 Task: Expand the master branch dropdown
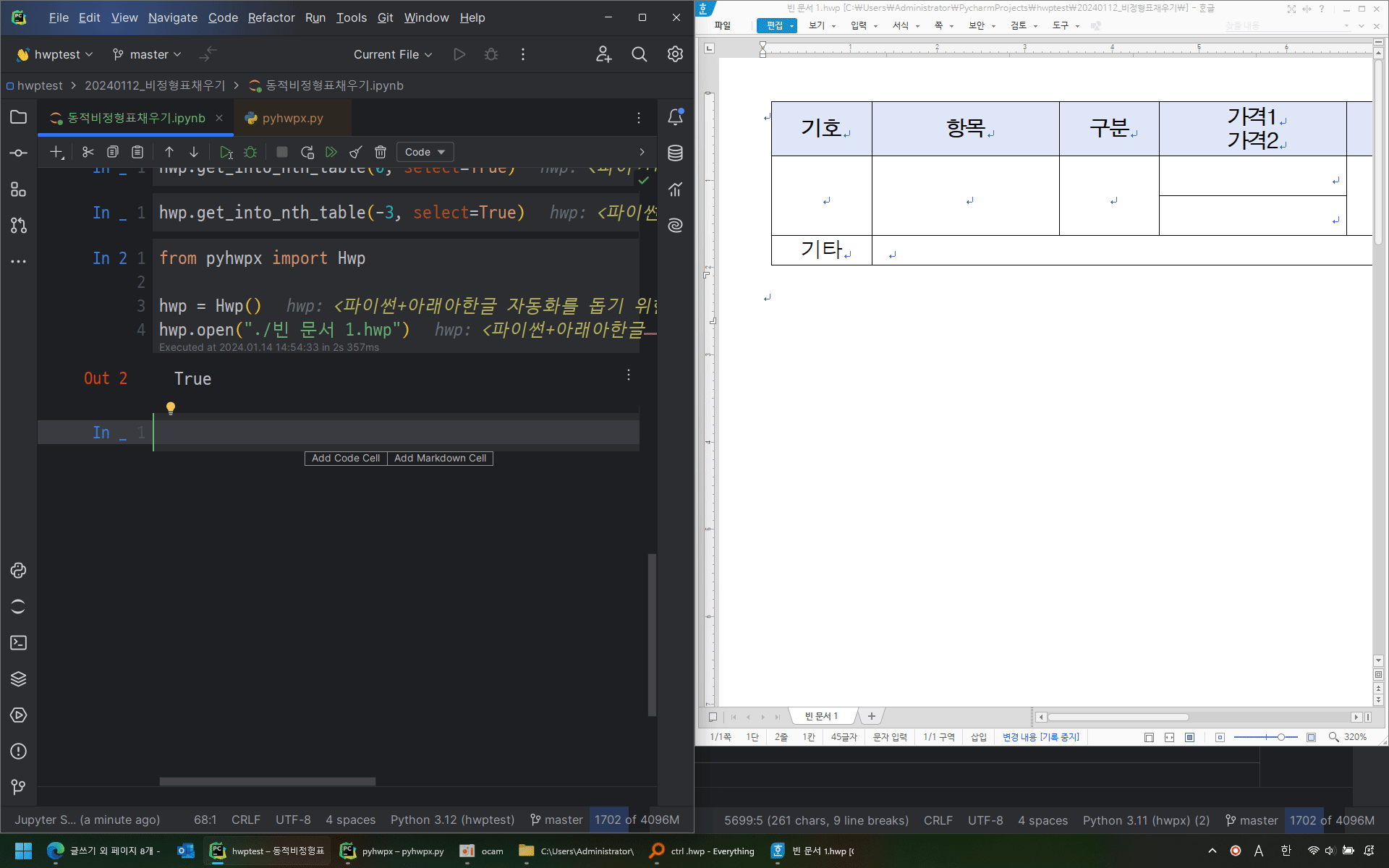(148, 54)
